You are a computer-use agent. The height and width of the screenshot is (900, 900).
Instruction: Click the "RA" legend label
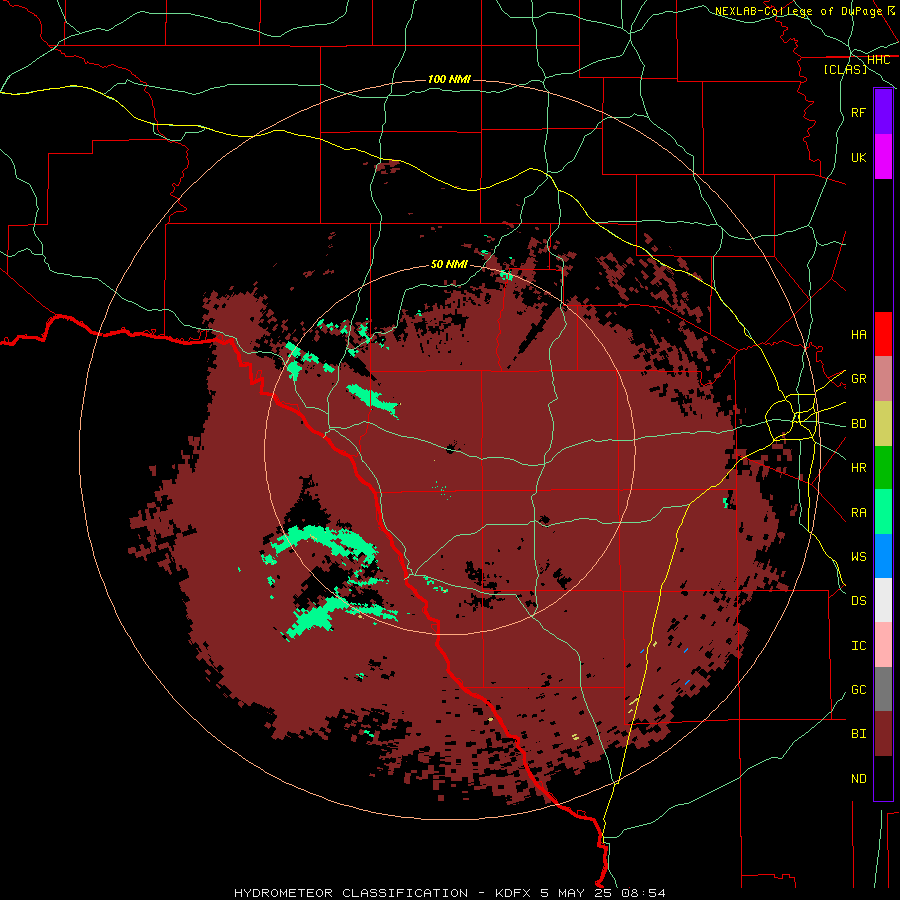point(858,512)
